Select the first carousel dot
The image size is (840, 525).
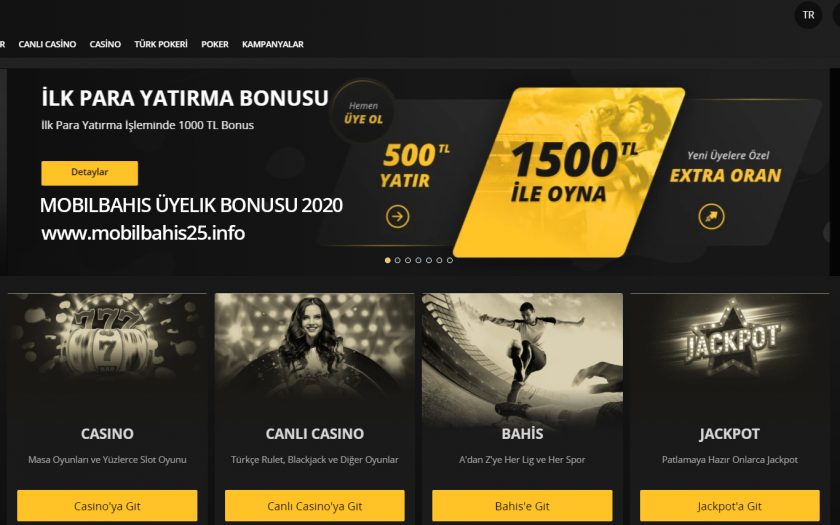[387, 260]
